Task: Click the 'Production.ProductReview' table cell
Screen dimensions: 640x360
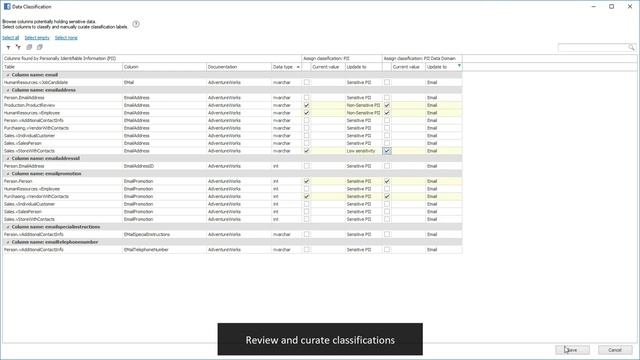Action: (62, 105)
